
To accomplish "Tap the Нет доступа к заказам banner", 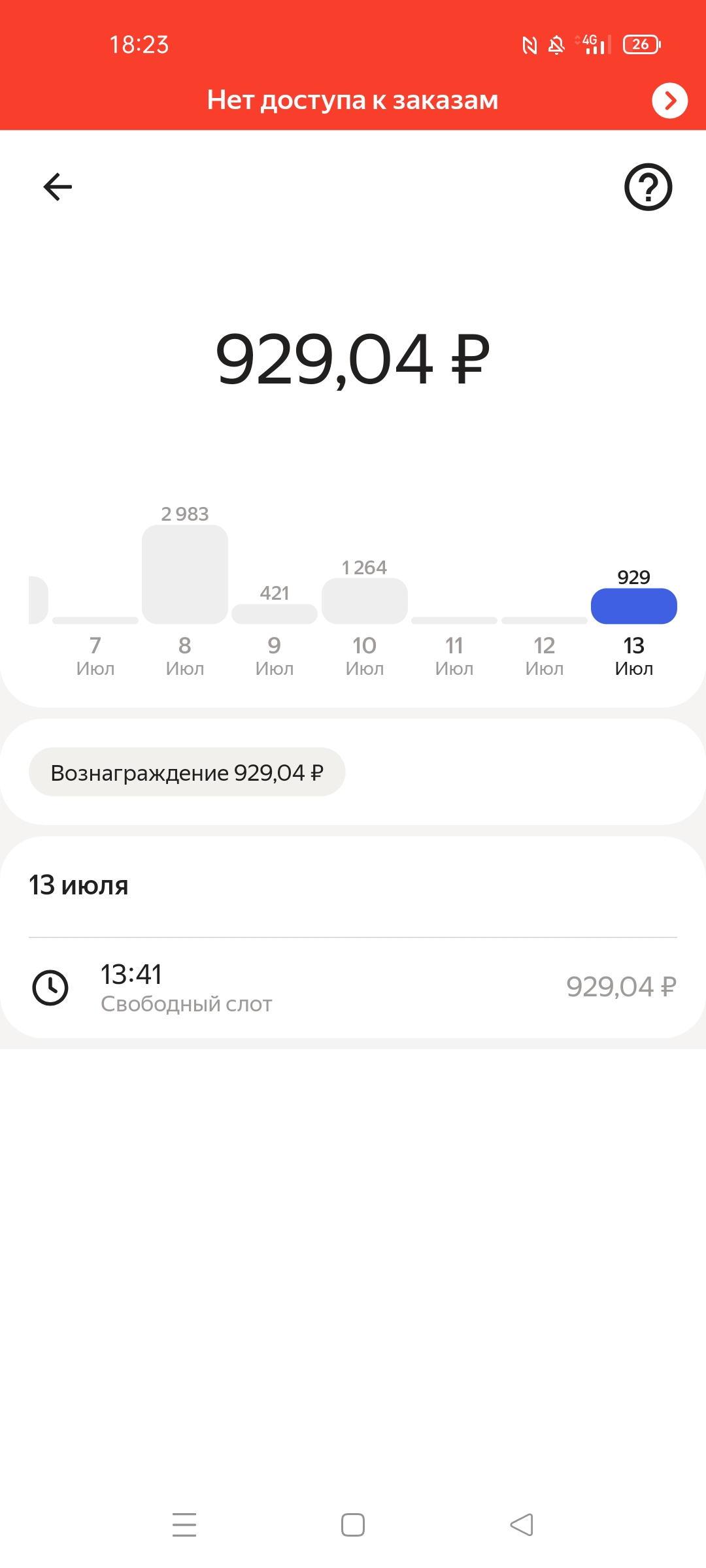I will [352, 101].
